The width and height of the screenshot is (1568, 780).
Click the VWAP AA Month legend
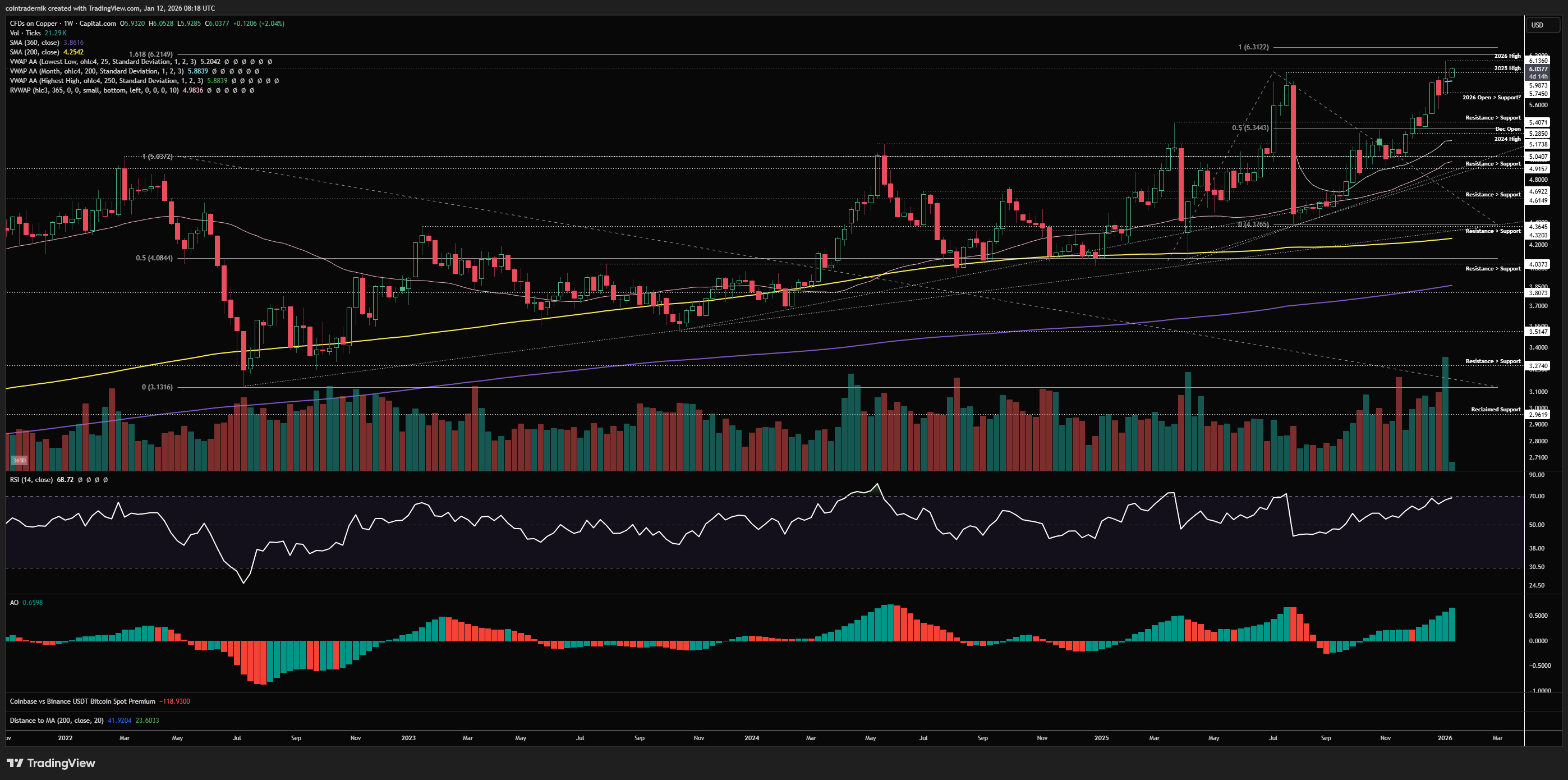(98, 71)
